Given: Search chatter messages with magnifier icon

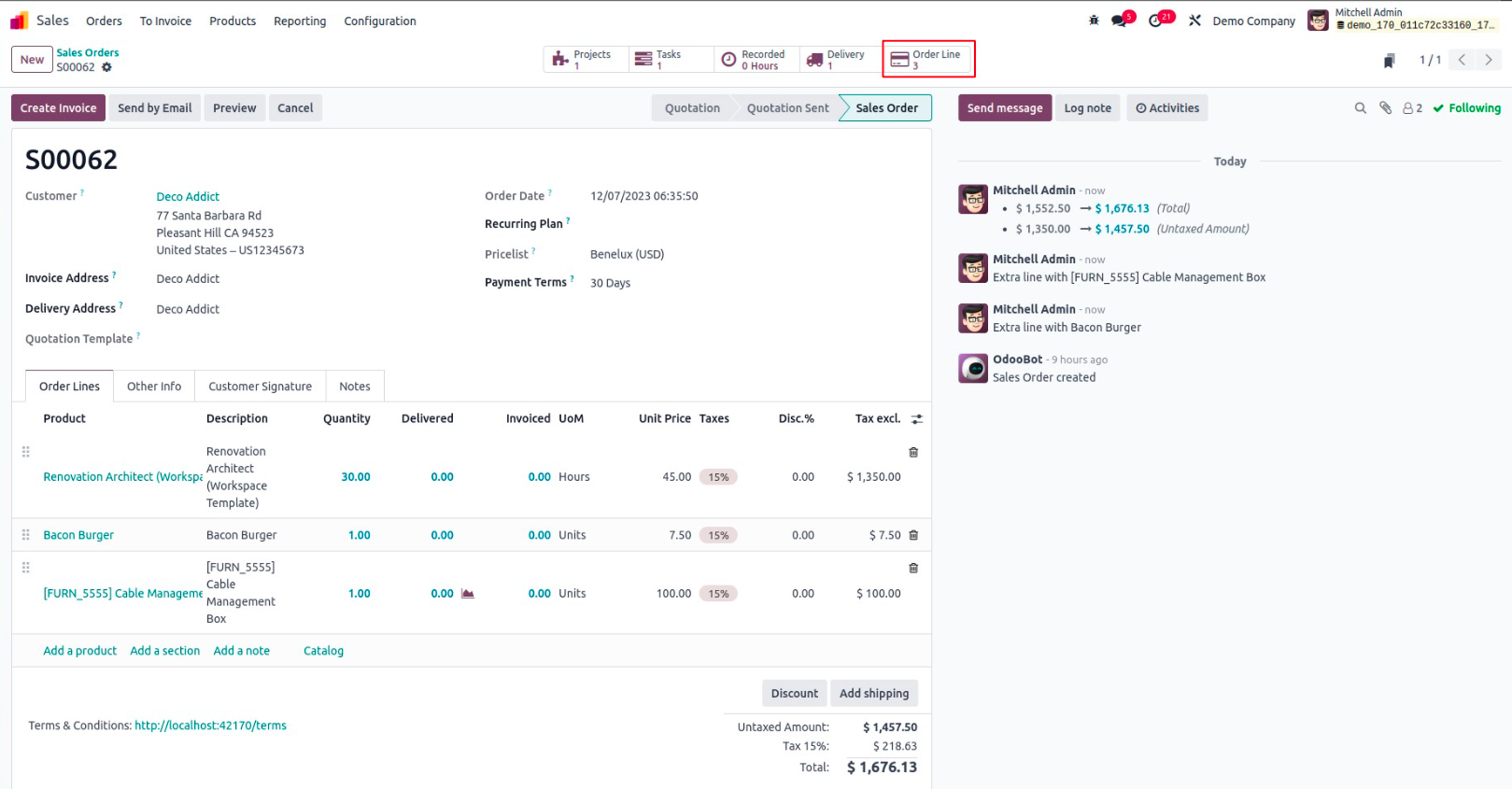Looking at the screenshot, I should pos(1361,108).
